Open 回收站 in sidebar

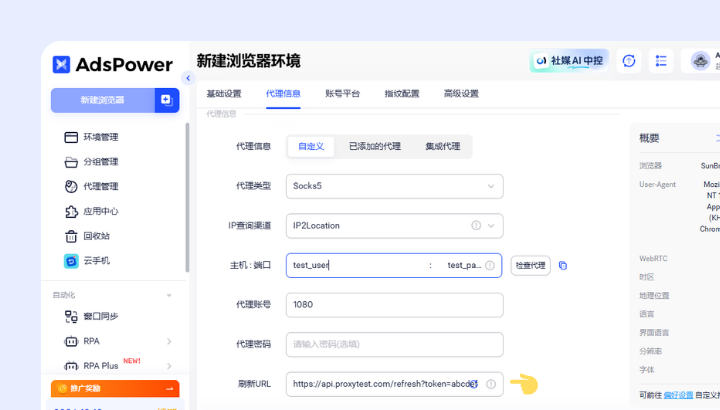tap(87, 236)
